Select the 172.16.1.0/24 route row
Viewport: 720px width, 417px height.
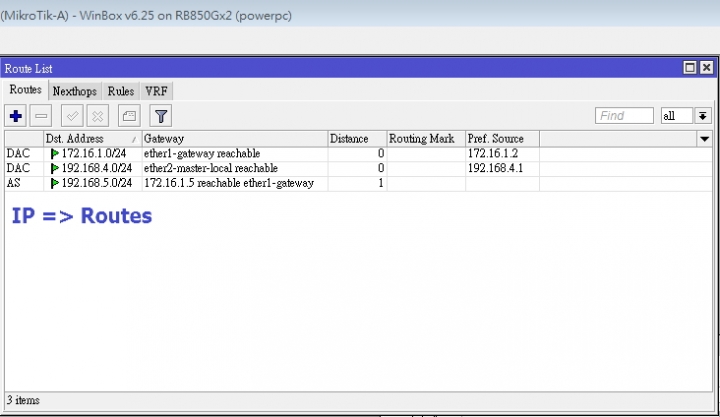pyautogui.click(x=358, y=153)
